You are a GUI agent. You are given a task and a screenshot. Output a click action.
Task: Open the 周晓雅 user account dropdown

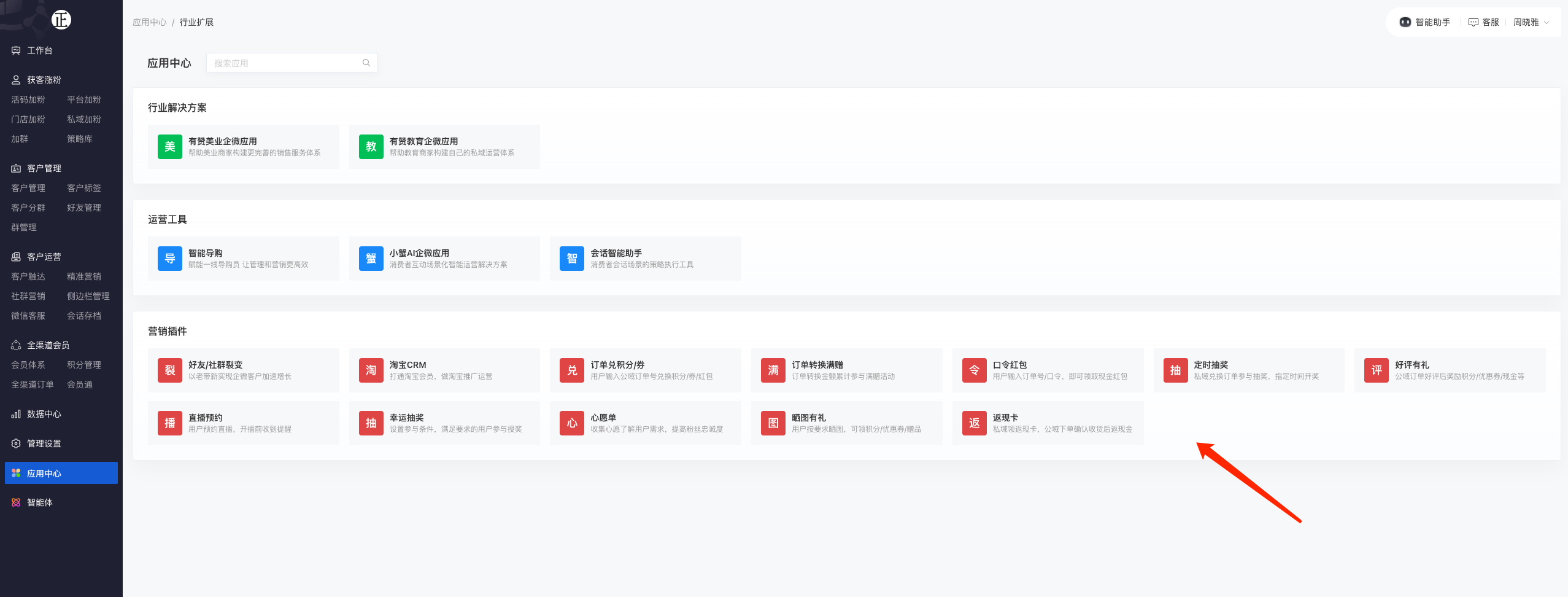(1531, 22)
